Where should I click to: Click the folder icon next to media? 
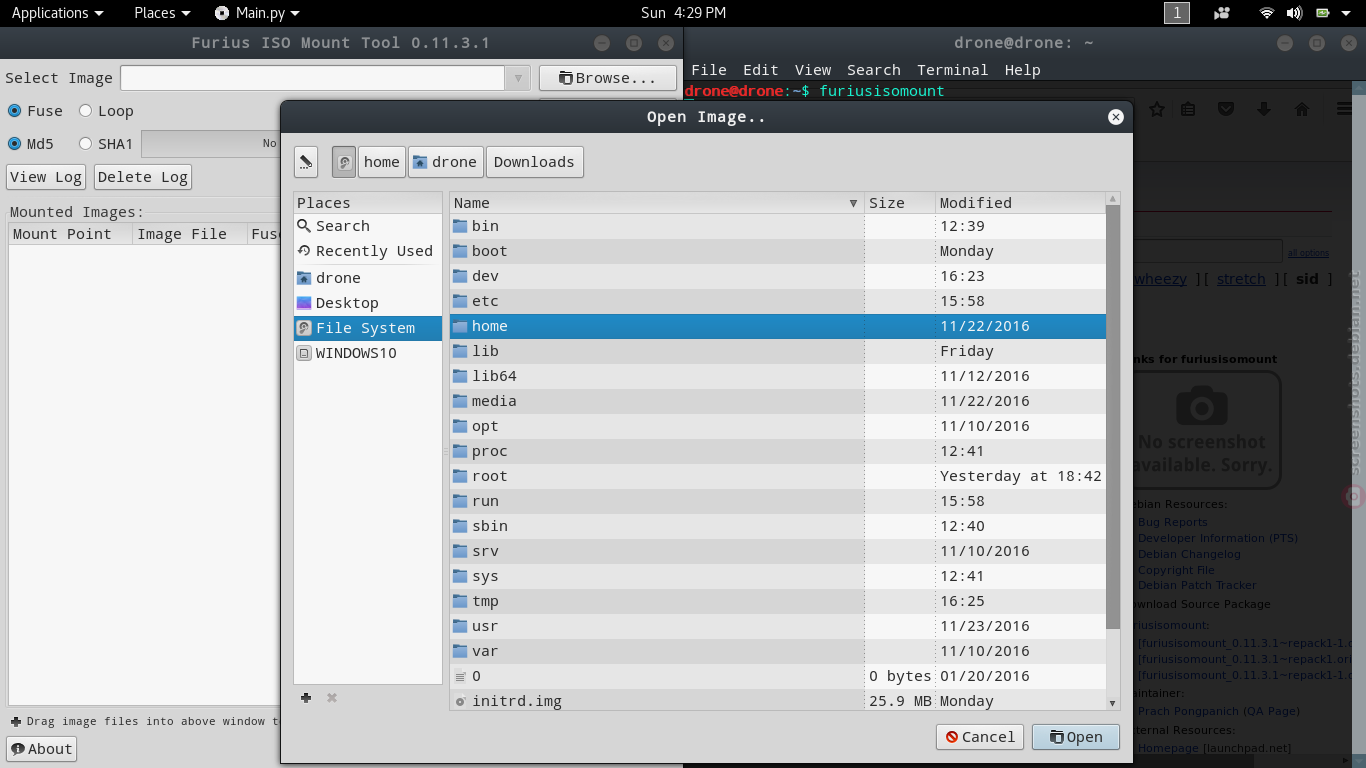[x=460, y=401]
